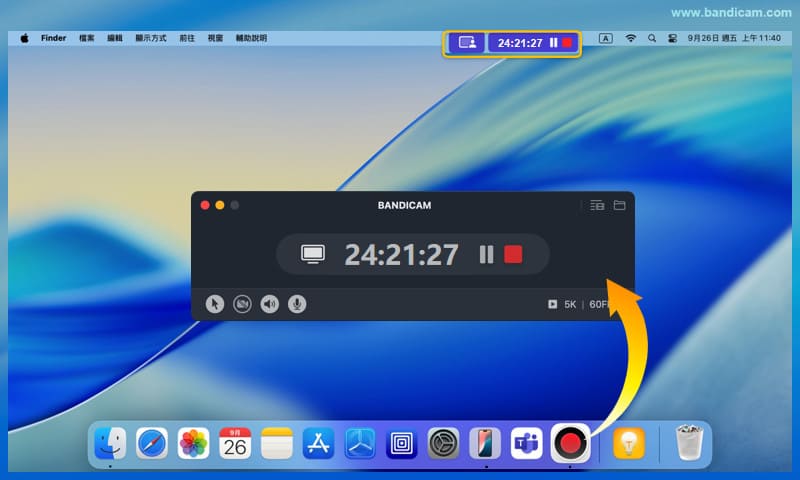The width and height of the screenshot is (800, 480).
Task: Click the 5K video resolution setting
Action: point(570,305)
